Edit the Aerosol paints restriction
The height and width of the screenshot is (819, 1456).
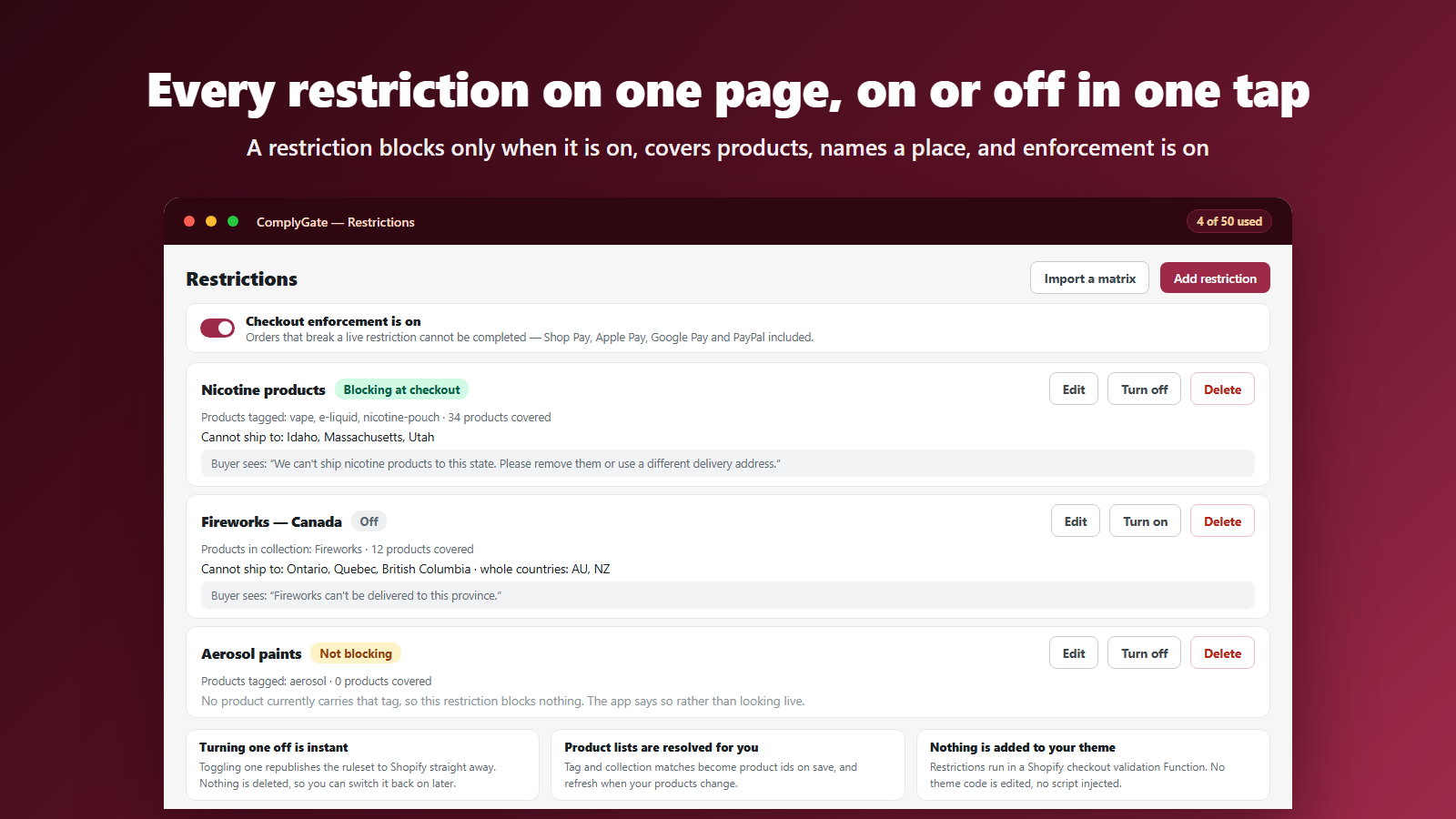click(1074, 653)
